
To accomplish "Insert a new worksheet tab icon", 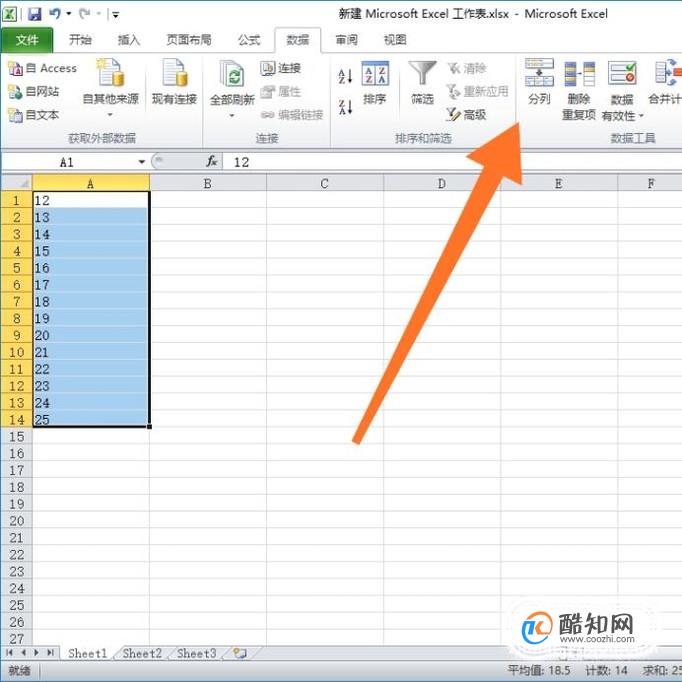I will 240,653.
